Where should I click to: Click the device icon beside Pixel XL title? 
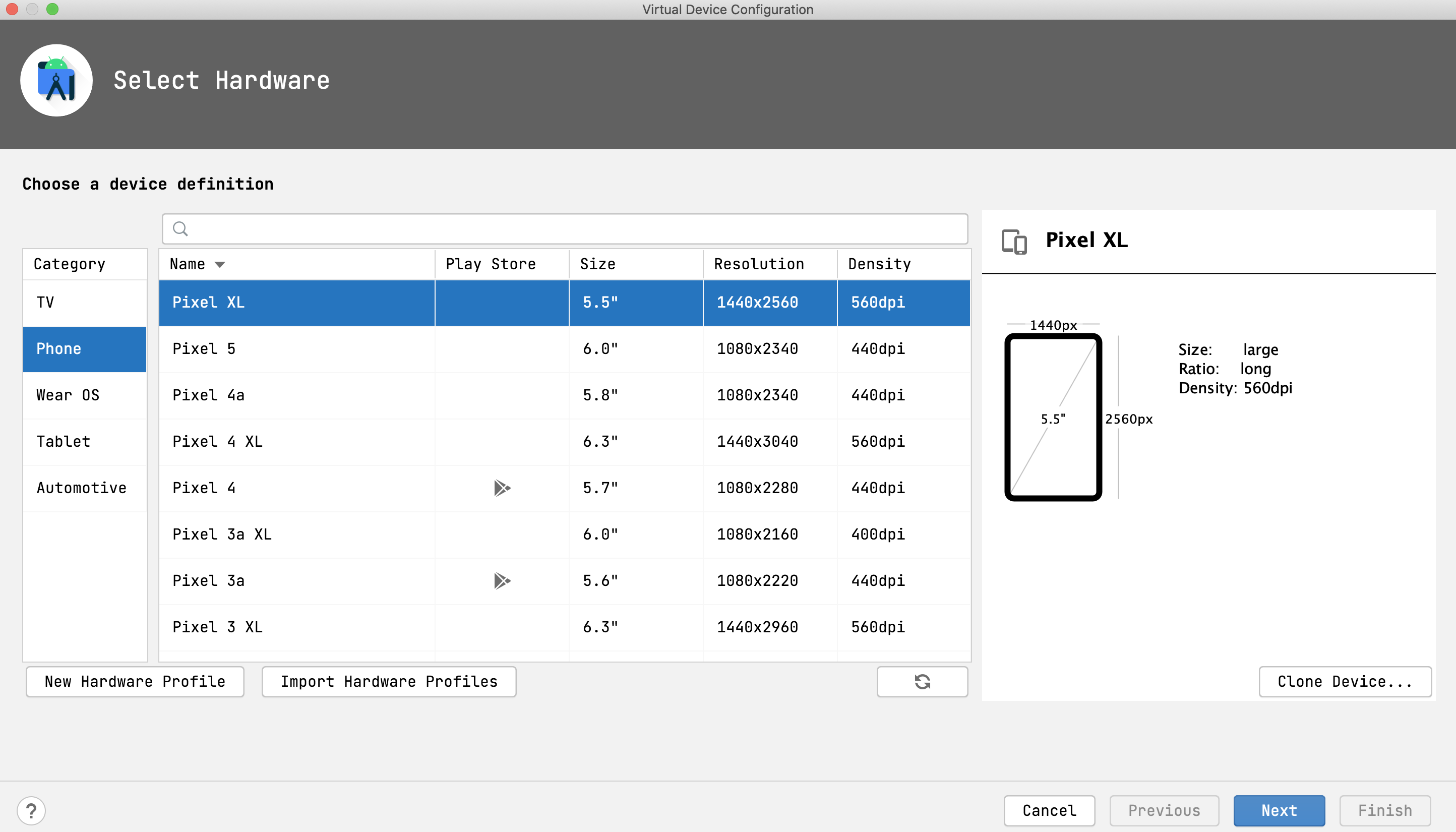(x=1014, y=241)
